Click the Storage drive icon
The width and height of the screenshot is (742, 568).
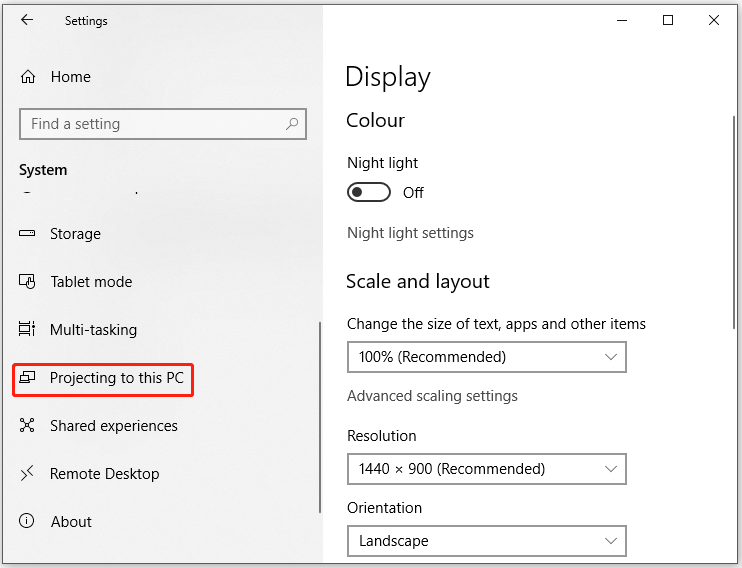pyautogui.click(x=28, y=234)
